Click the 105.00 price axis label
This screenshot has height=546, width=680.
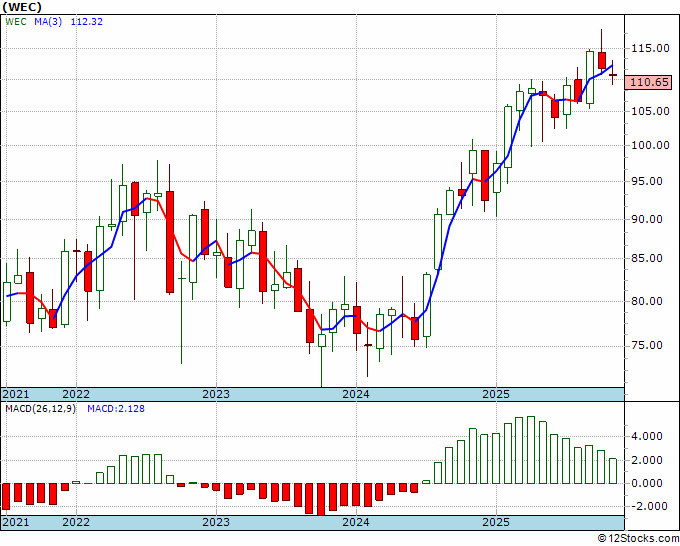click(650, 111)
